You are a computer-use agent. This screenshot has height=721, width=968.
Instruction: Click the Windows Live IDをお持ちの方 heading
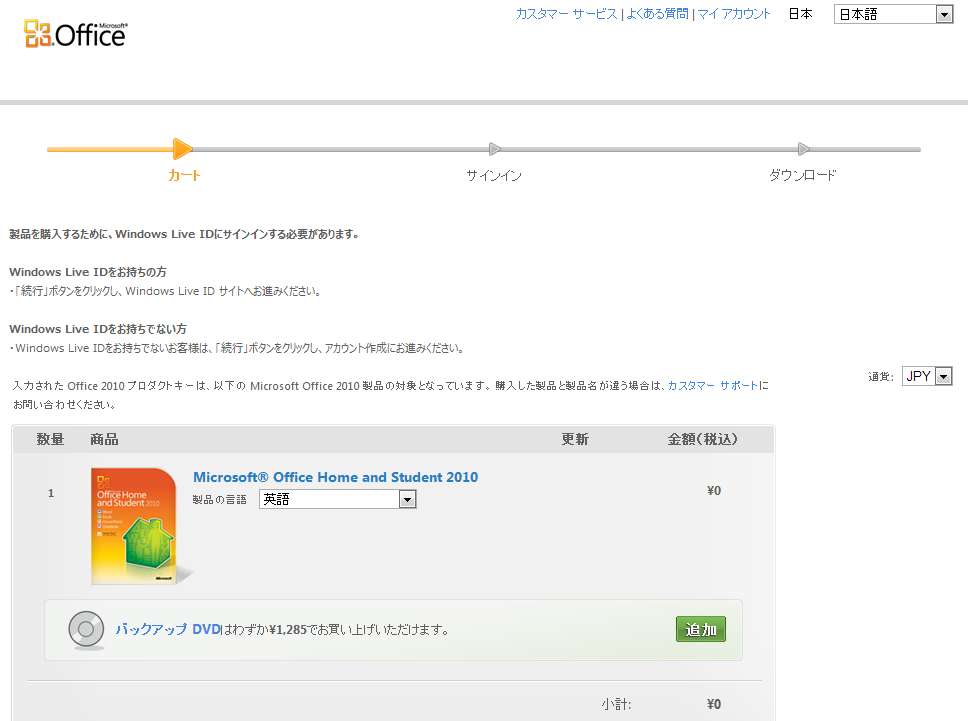click(x=88, y=272)
